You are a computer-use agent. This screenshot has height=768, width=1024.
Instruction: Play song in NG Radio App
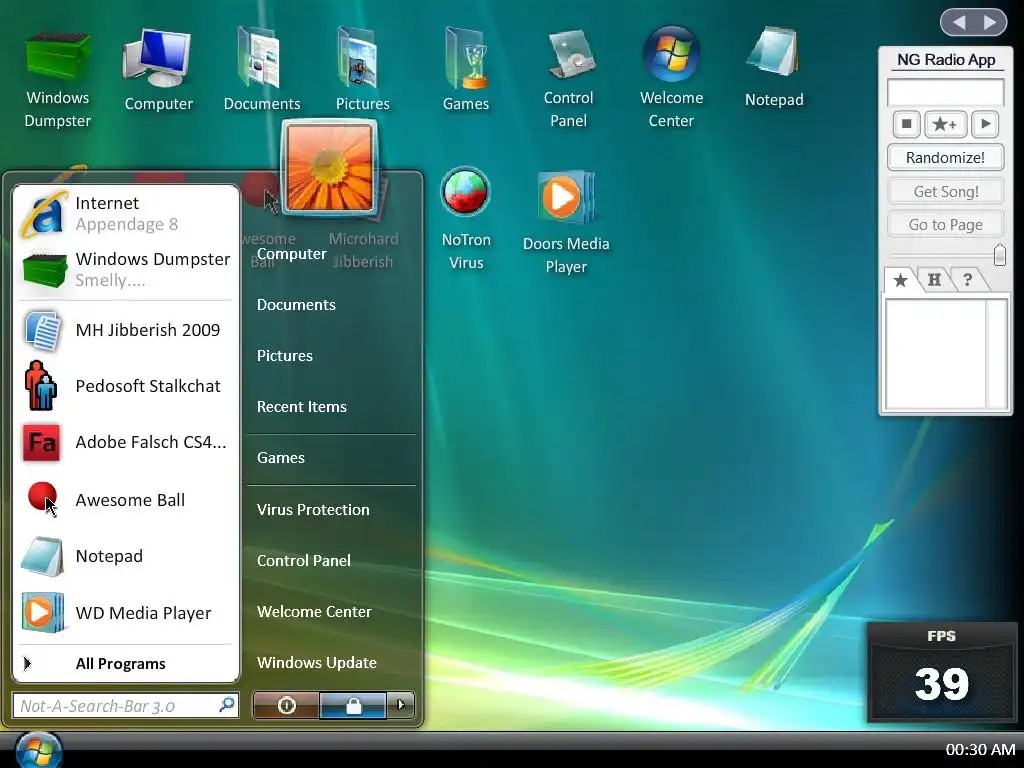tap(985, 123)
